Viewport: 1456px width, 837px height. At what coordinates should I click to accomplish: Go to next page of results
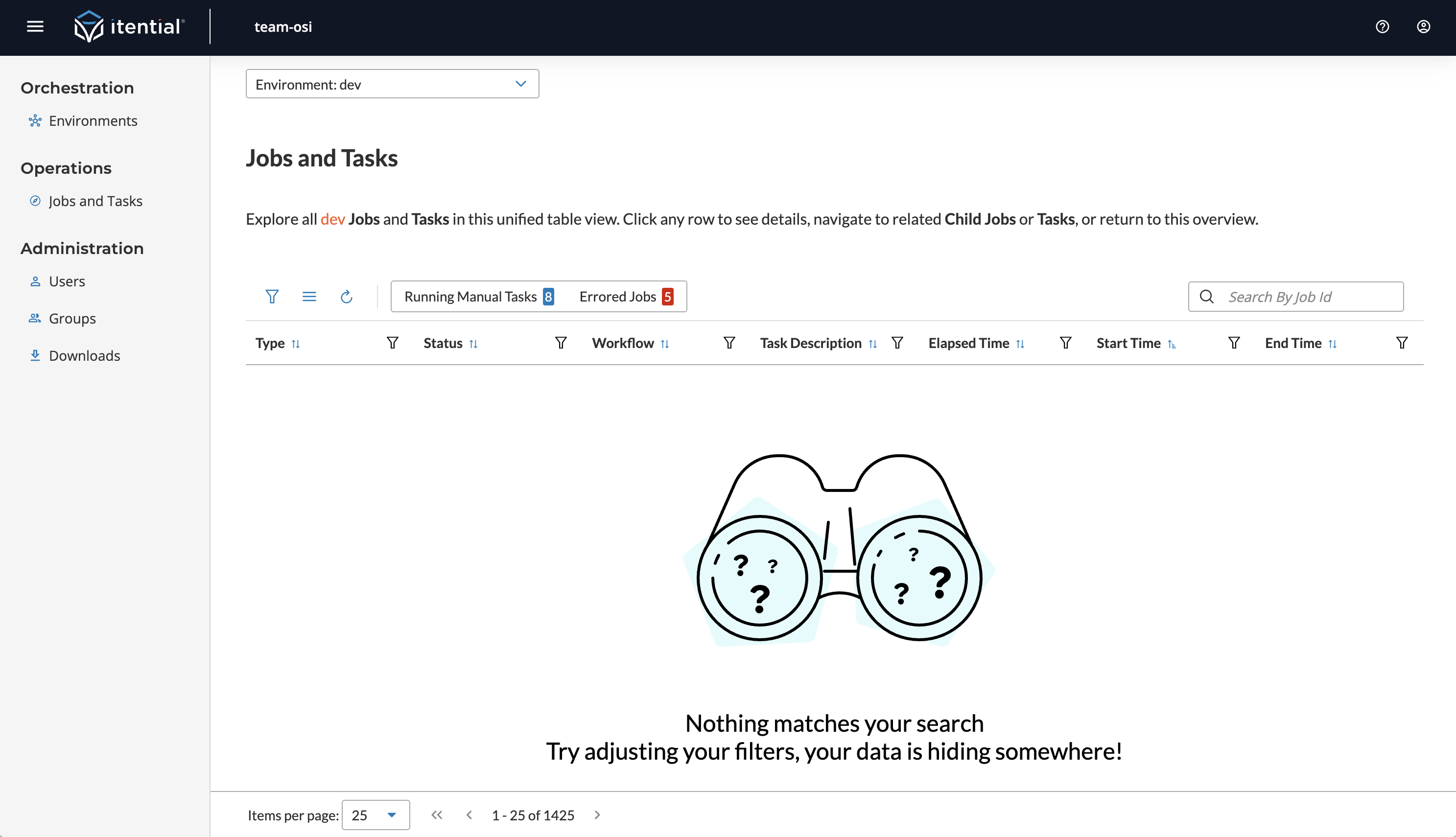597,814
